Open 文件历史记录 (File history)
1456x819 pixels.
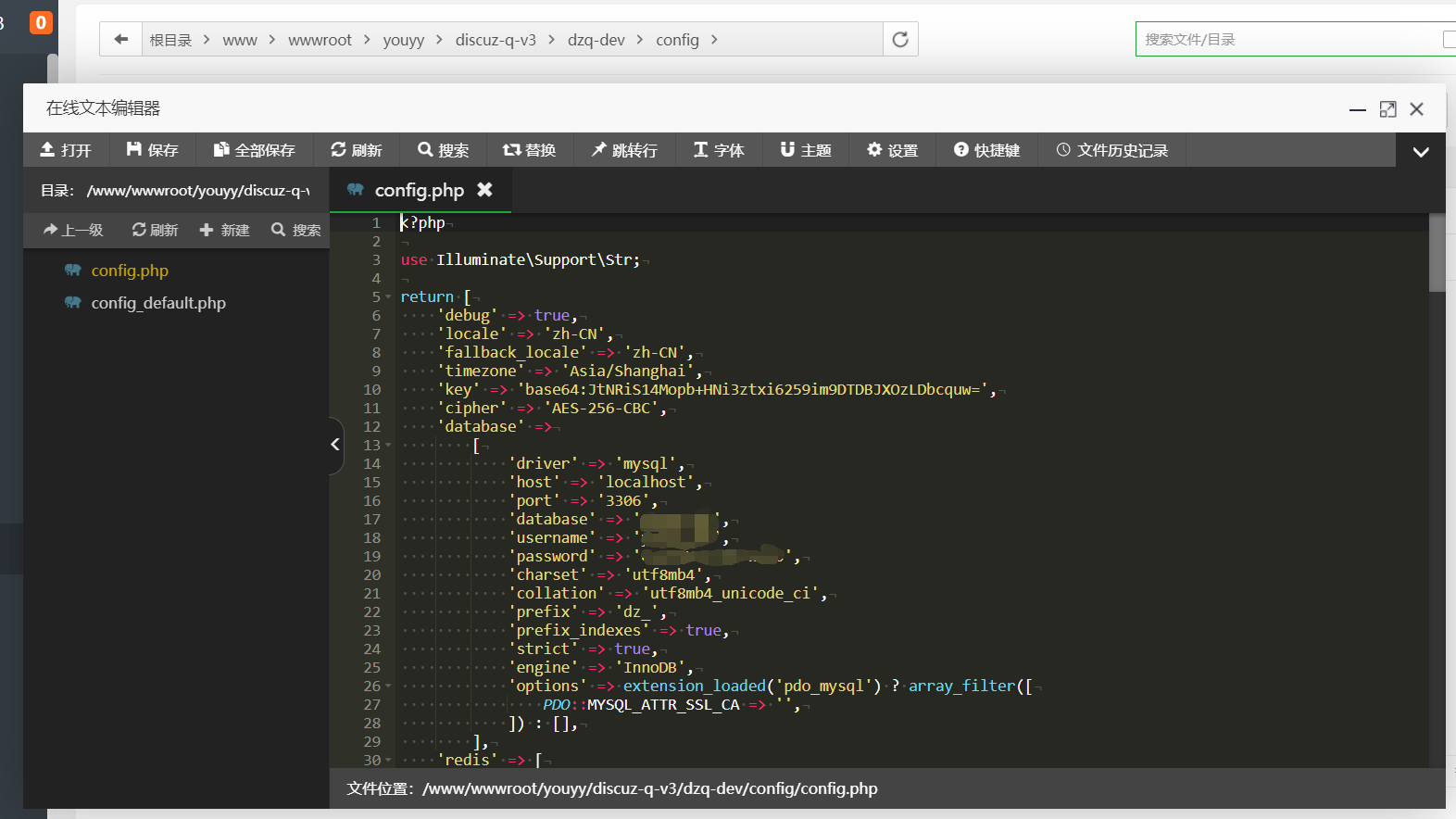coord(1112,150)
